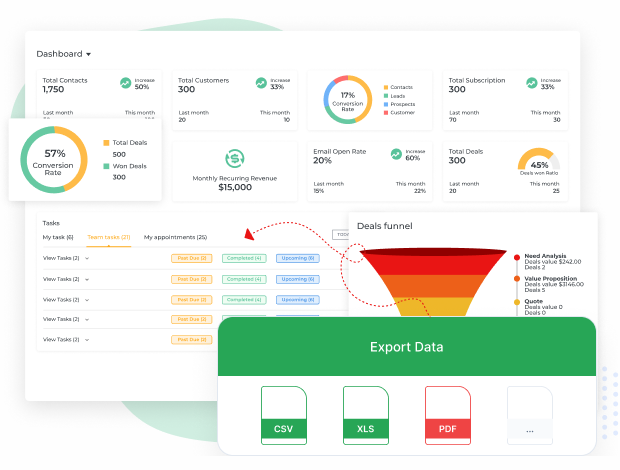This screenshot has height=470, width=620.
Task: Click the Export Data green header
Action: point(407,346)
